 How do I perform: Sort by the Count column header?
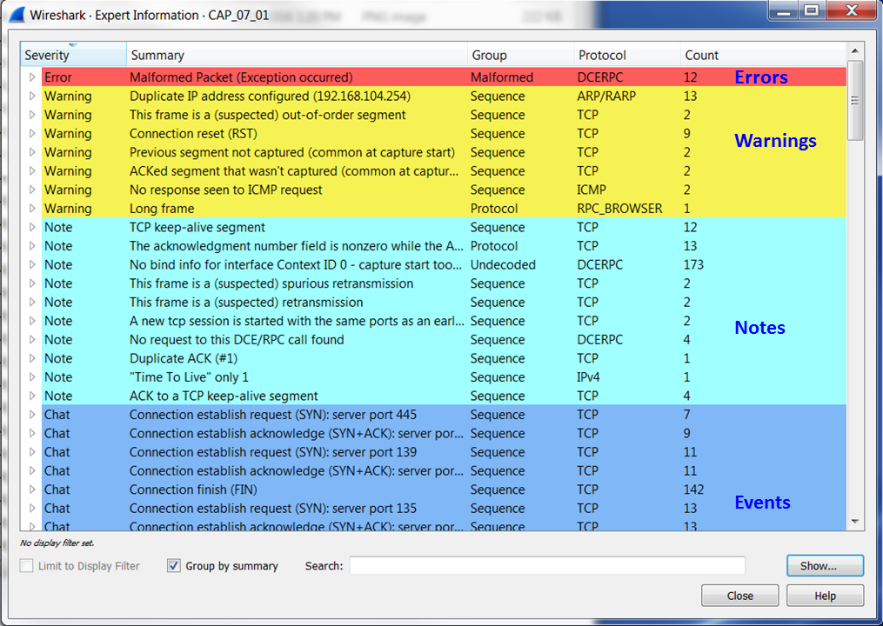[763, 55]
